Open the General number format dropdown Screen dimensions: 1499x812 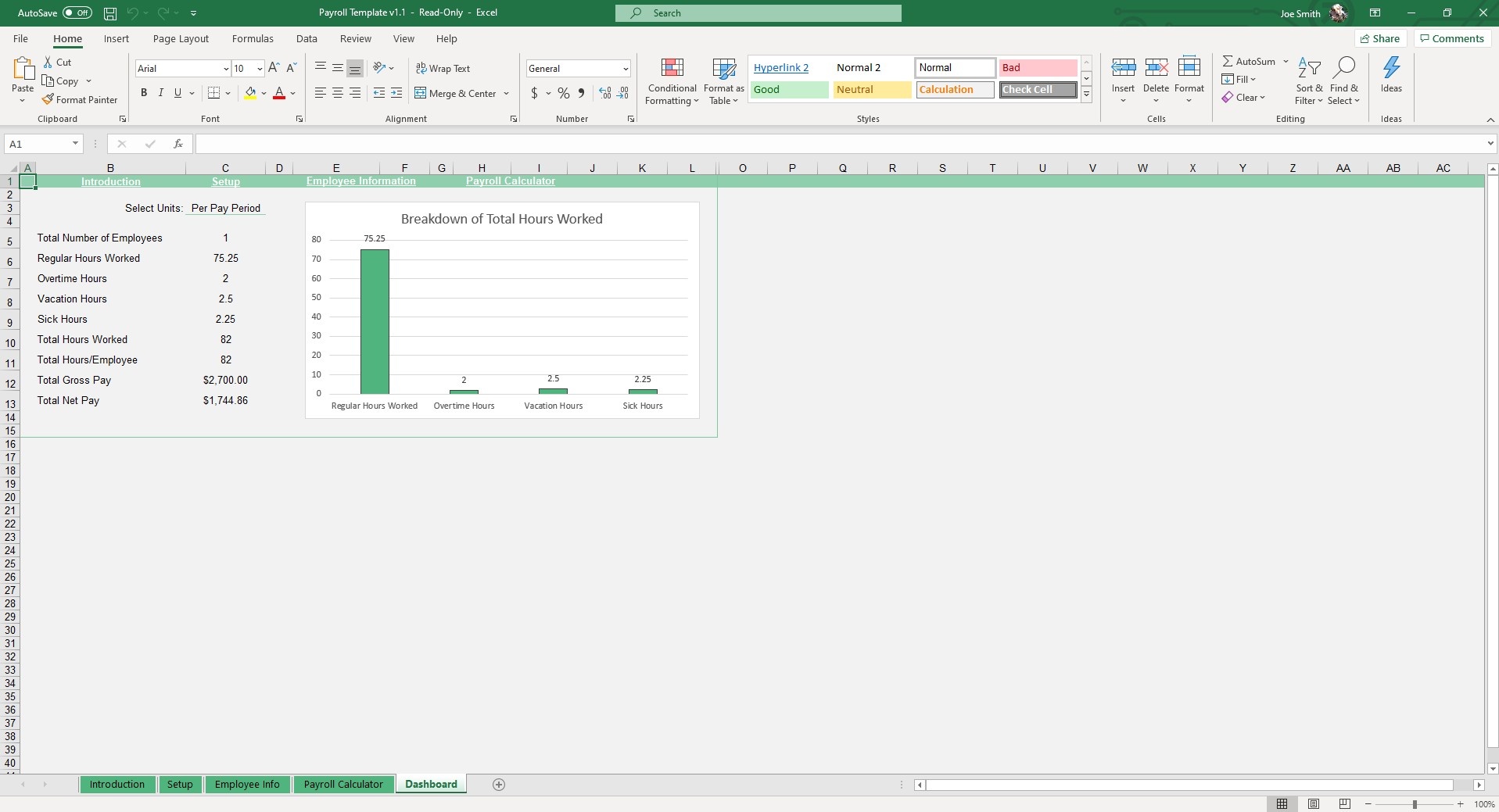[625, 69]
